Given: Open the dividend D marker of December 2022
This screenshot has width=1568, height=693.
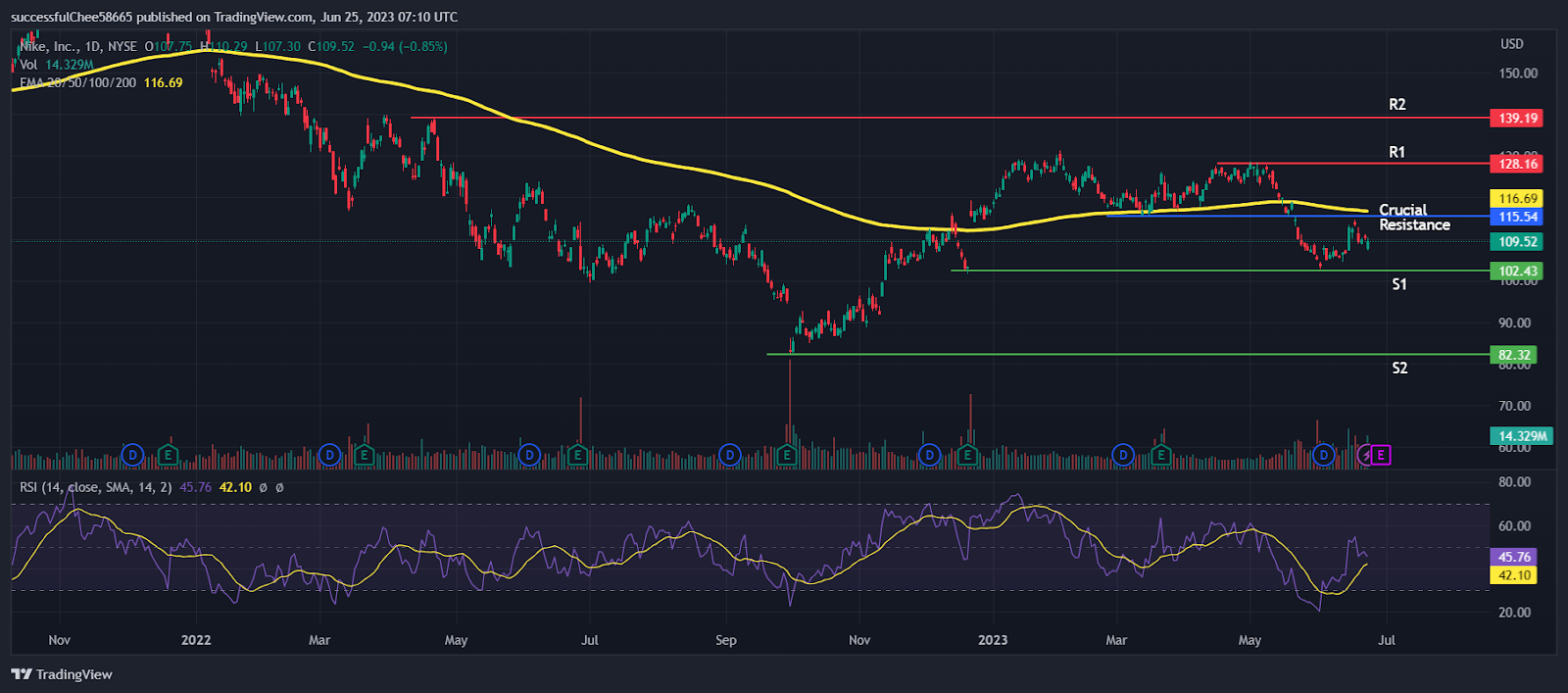Looking at the screenshot, I should point(929,455).
